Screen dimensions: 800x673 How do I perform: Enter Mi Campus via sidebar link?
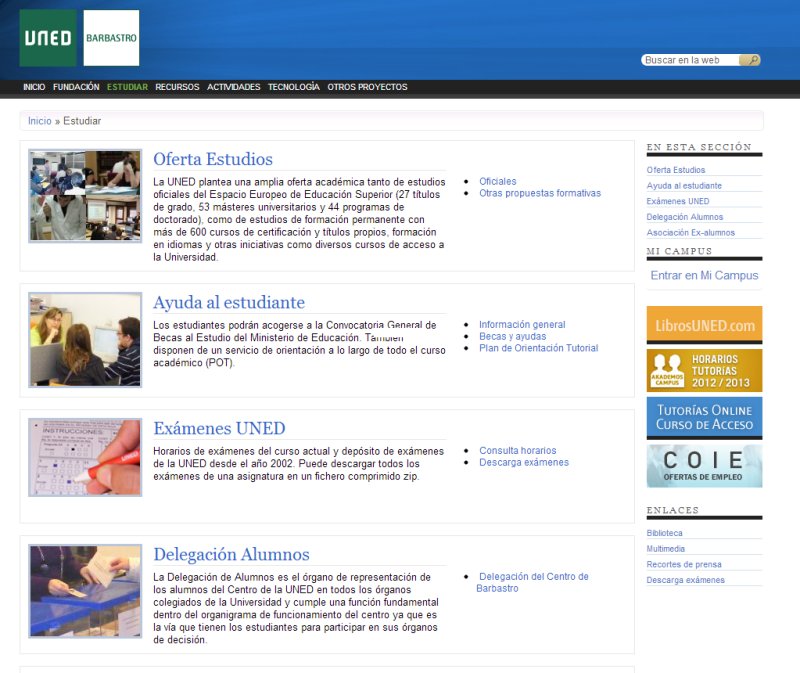click(x=704, y=276)
